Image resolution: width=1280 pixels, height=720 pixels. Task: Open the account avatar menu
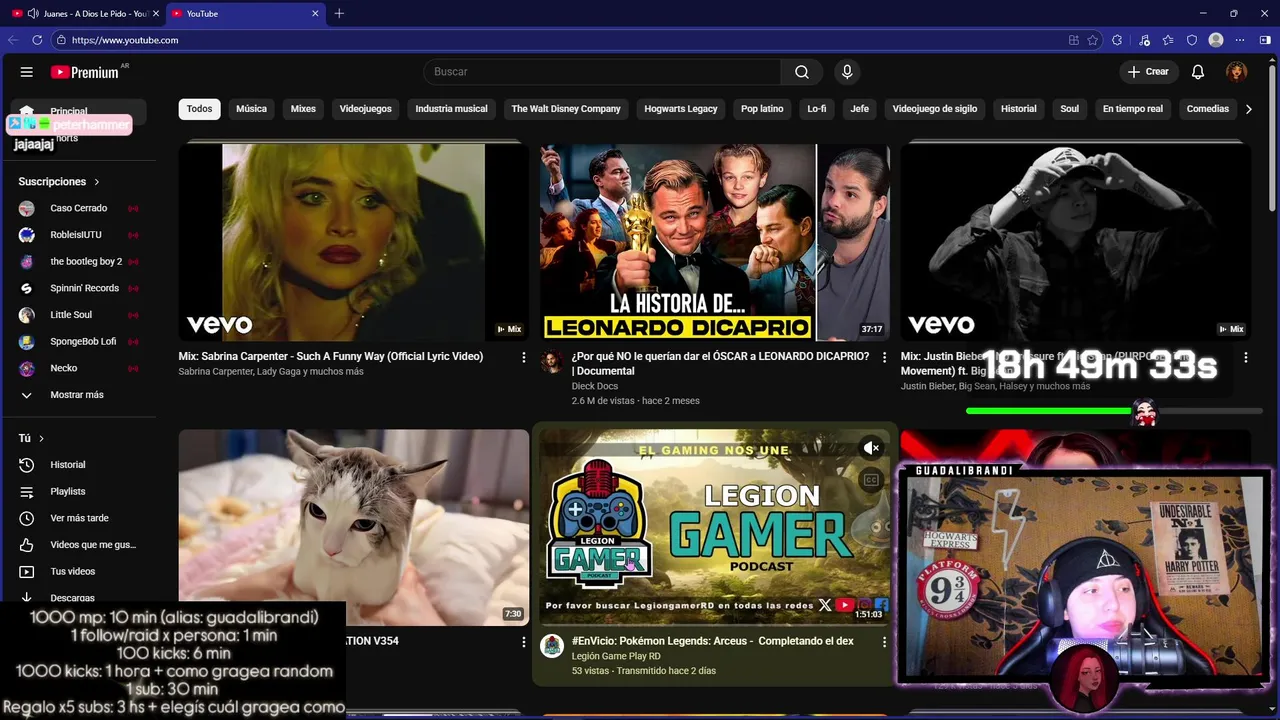point(1237,72)
